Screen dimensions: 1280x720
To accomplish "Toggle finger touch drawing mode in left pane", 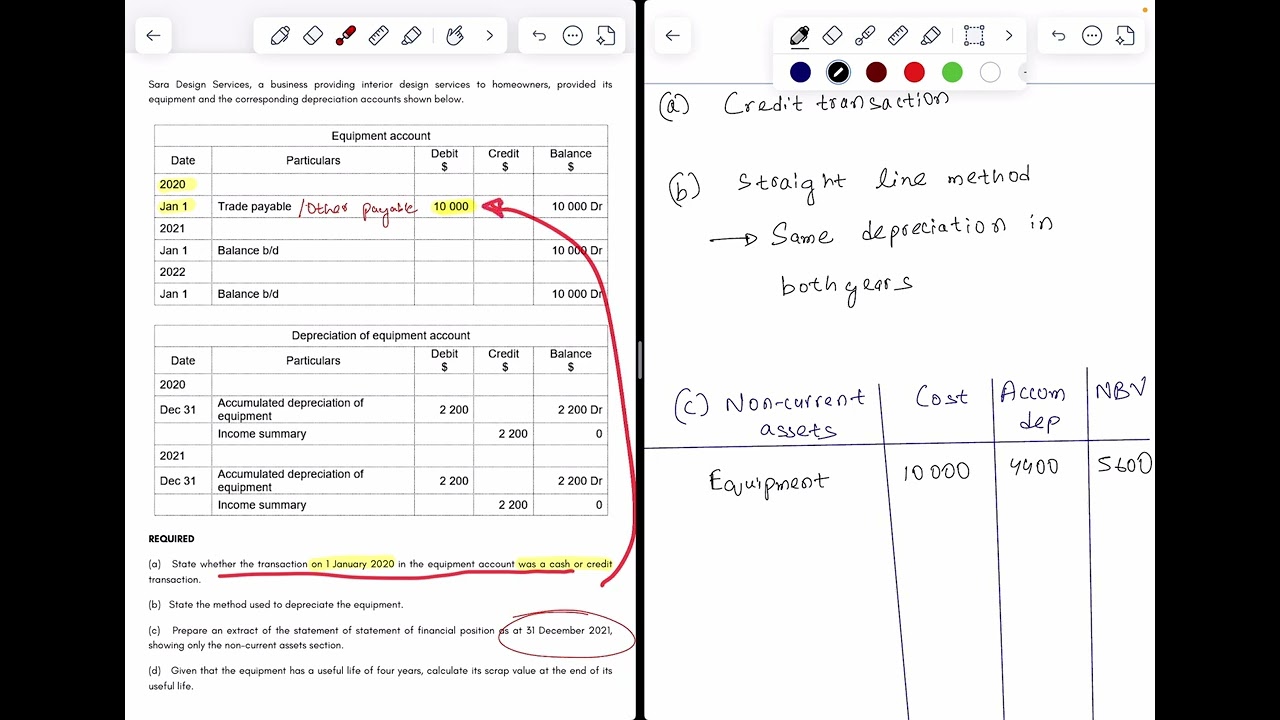I will 455,35.
